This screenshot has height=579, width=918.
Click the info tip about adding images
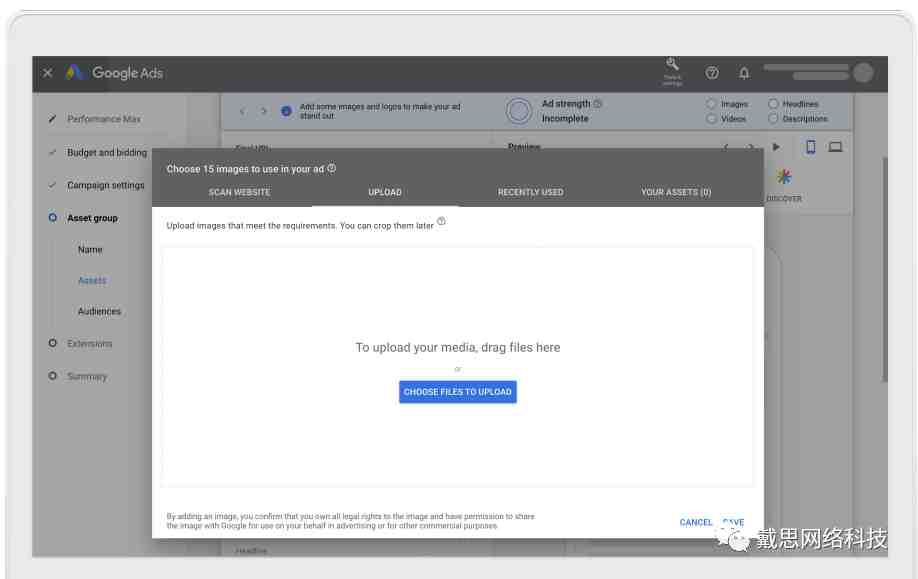286,111
